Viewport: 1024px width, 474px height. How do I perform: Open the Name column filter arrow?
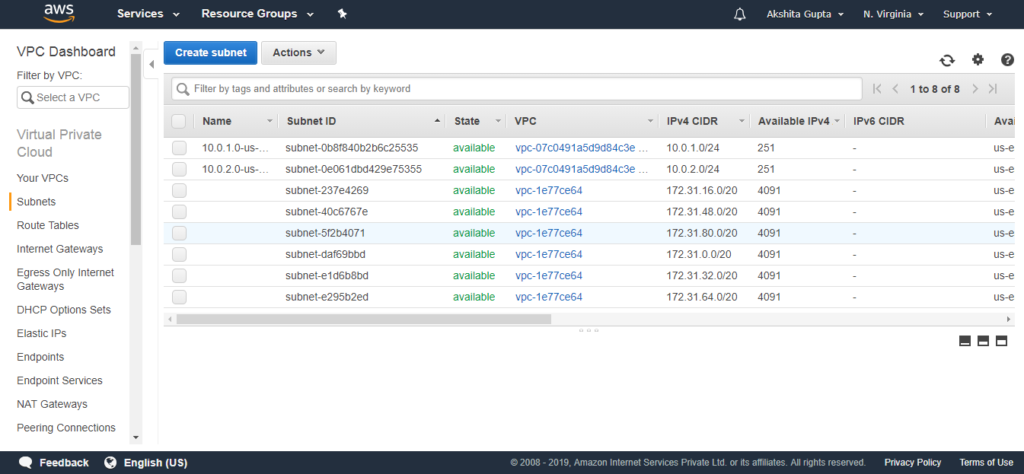[x=270, y=121]
